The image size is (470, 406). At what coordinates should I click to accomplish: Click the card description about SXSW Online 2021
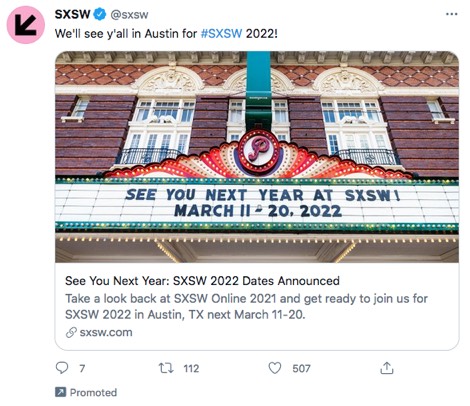246,306
